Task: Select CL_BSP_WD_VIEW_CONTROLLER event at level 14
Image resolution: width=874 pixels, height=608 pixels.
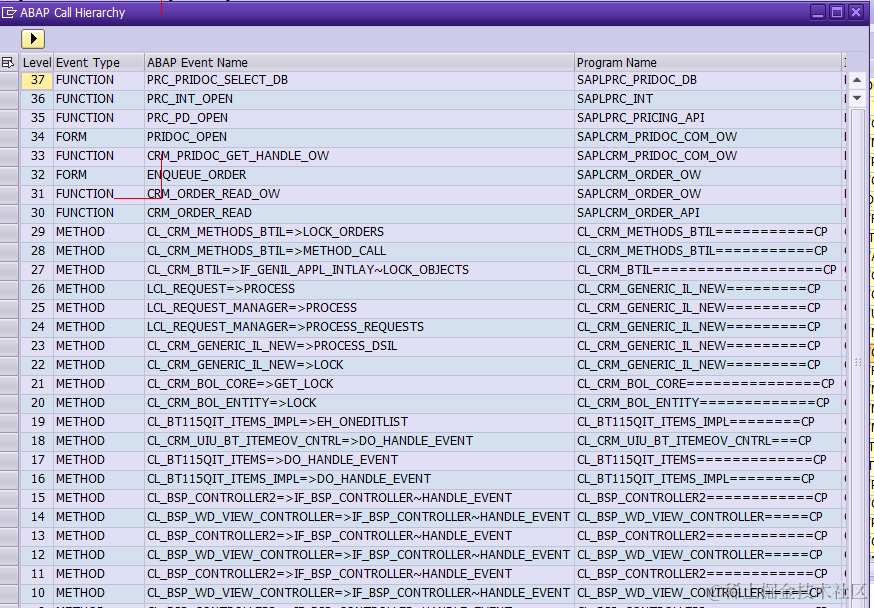Action: tap(359, 517)
